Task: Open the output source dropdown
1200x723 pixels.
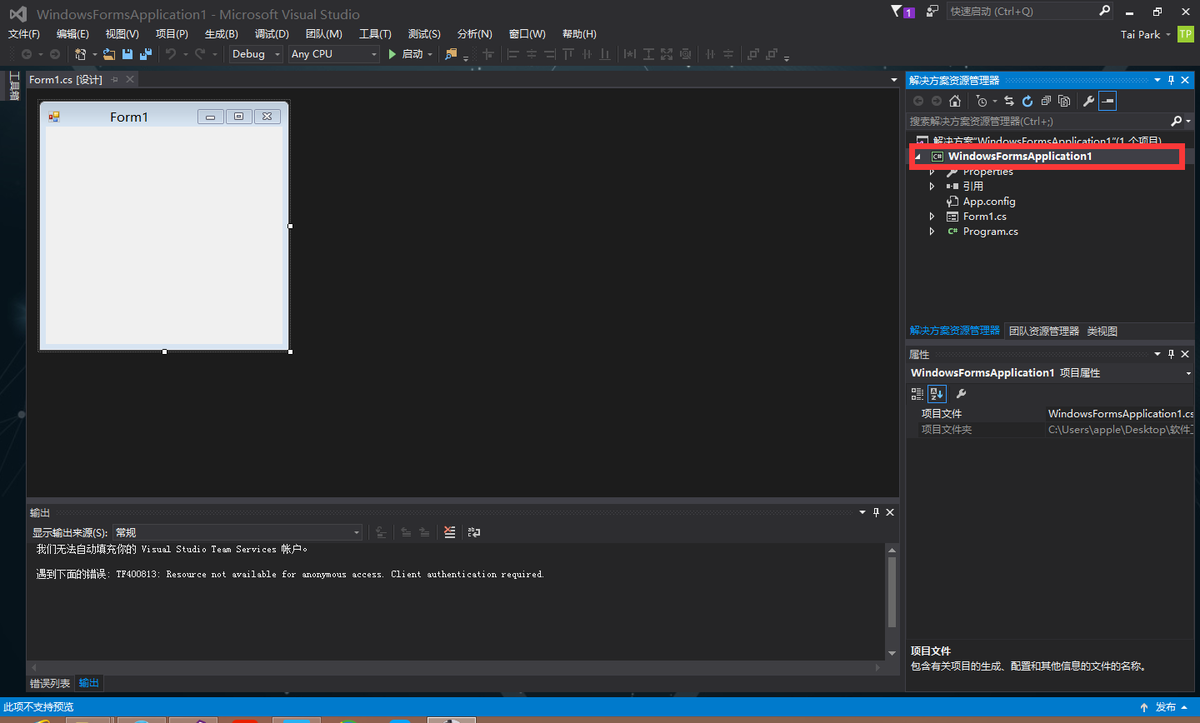Action: pos(237,532)
